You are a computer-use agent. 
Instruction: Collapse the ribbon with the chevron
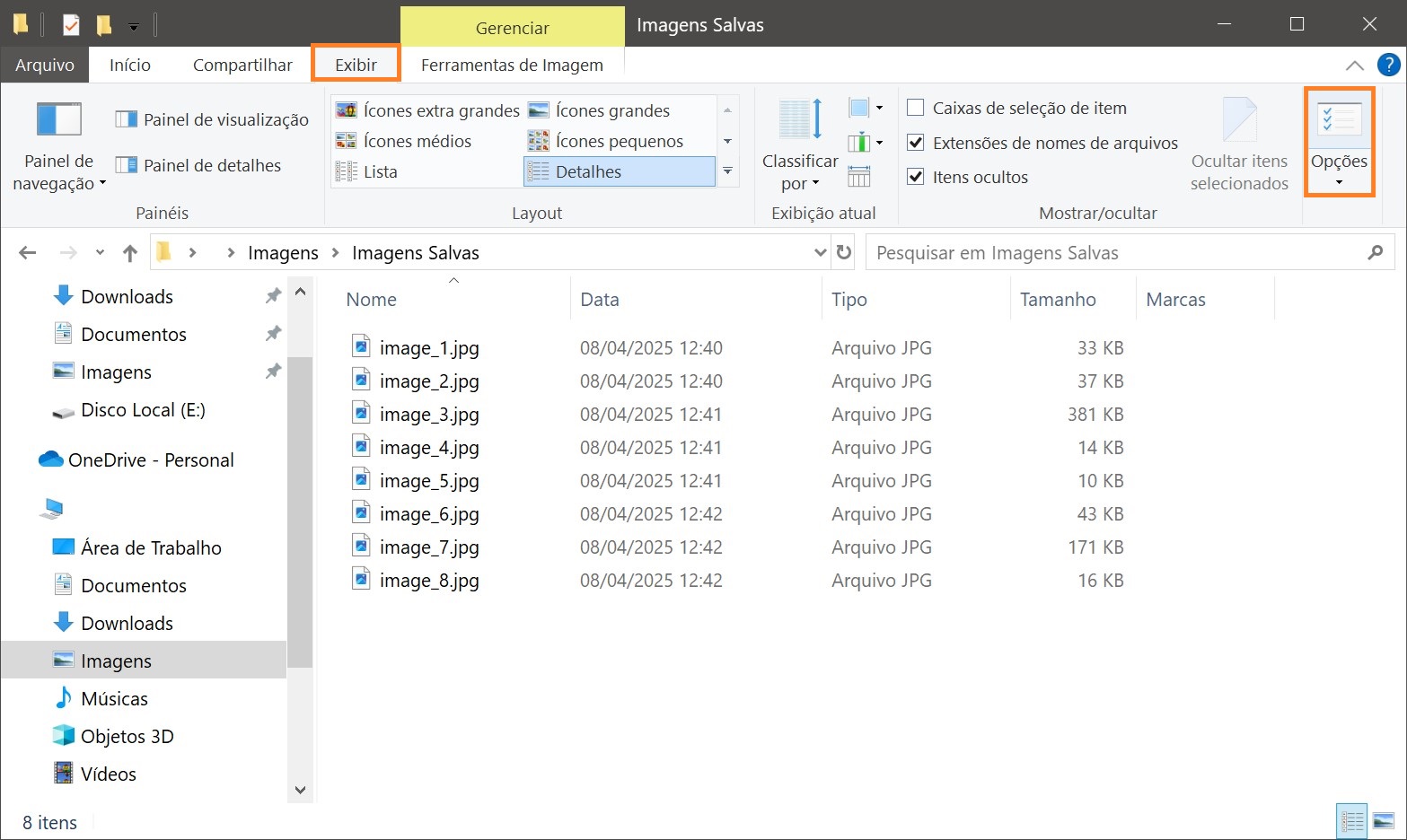(1355, 65)
